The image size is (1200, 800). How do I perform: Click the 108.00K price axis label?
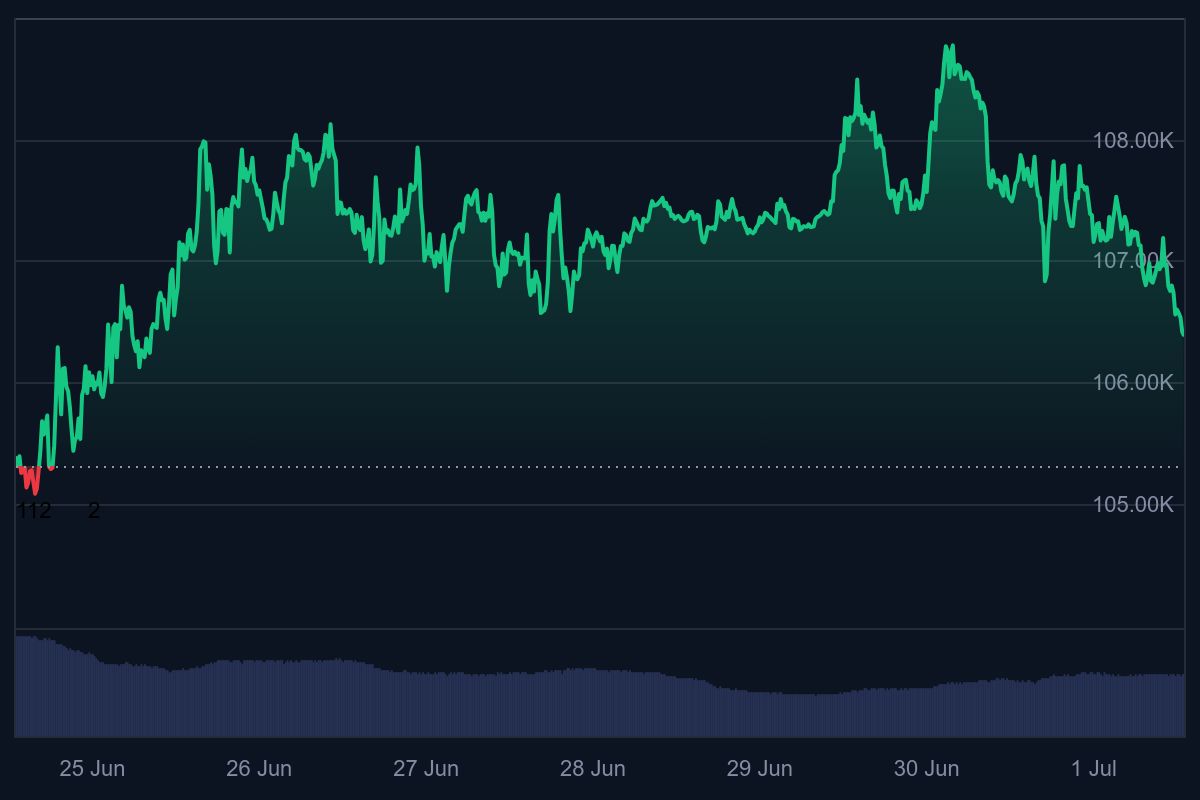(x=1133, y=140)
